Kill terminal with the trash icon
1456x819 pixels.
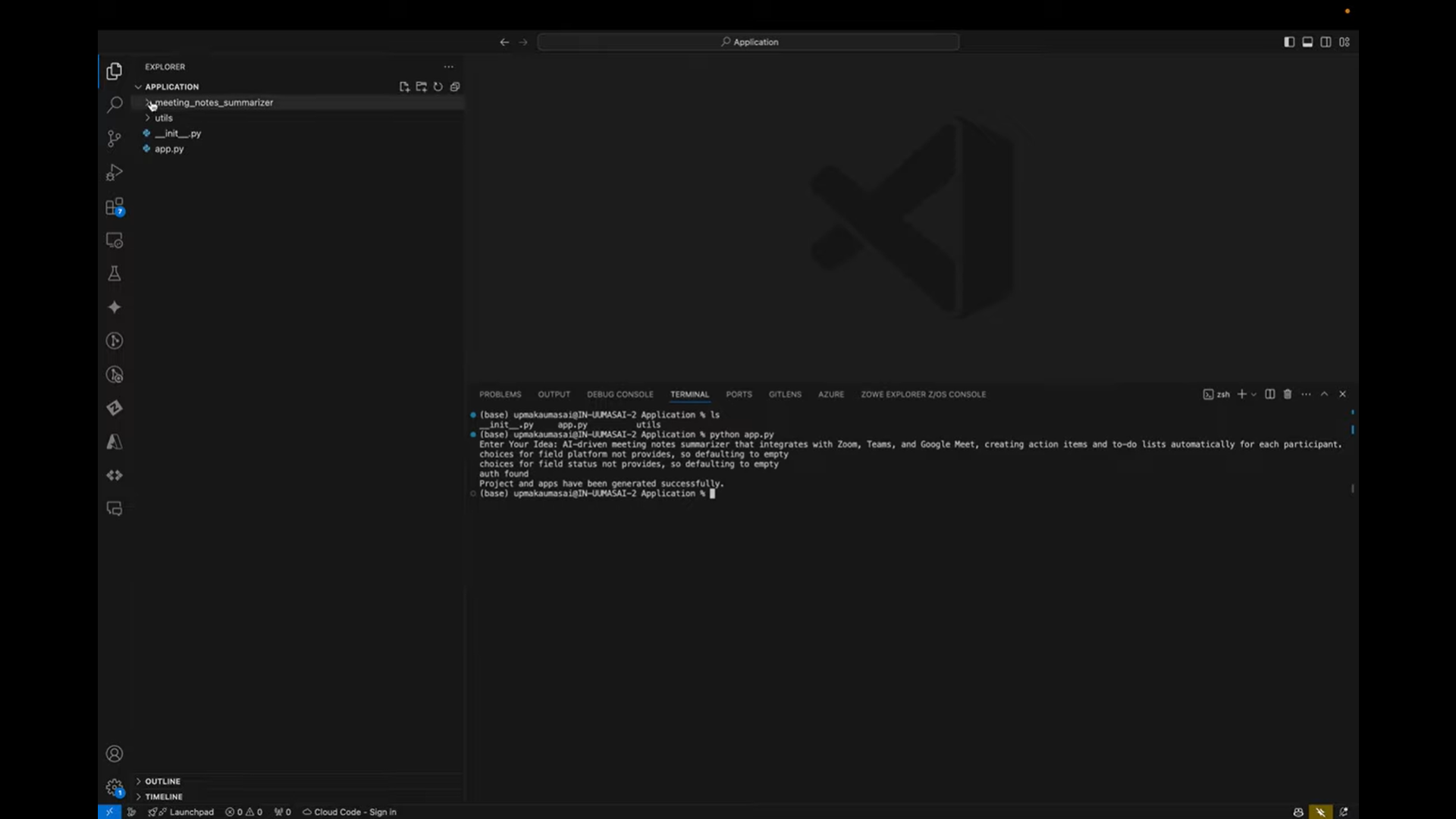click(1287, 394)
